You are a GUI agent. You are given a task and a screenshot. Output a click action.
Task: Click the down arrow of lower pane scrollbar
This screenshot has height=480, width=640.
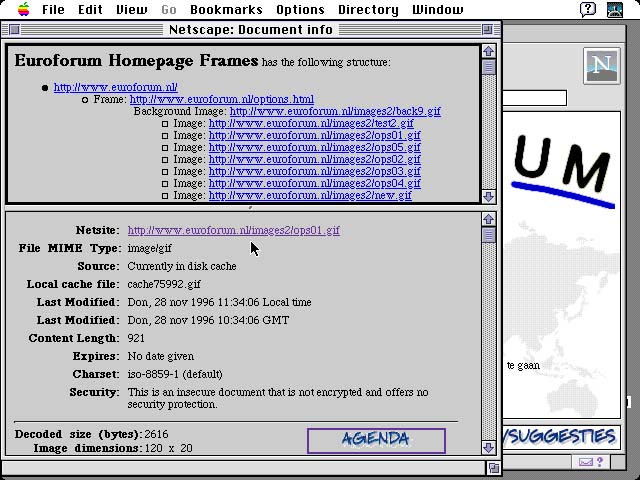[x=489, y=447]
